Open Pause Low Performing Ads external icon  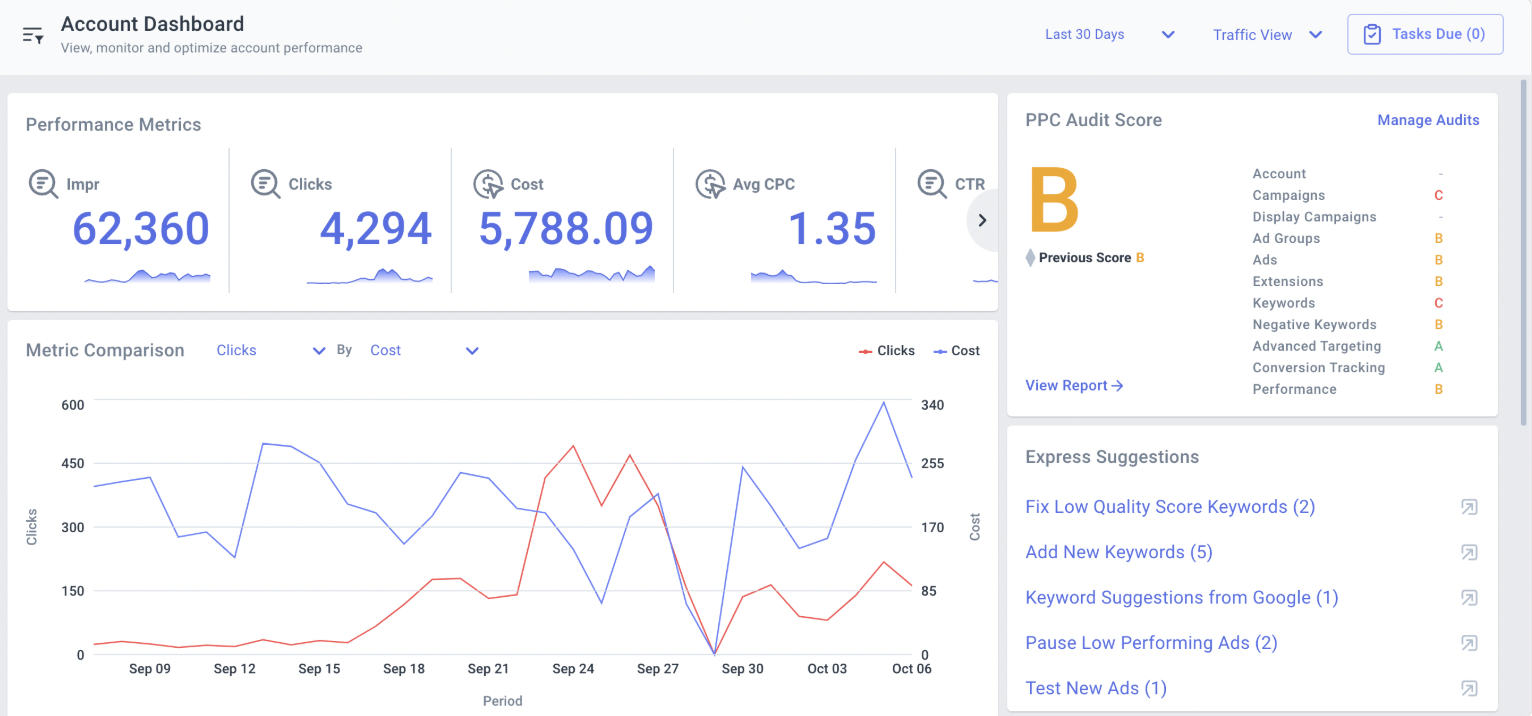[1468, 643]
